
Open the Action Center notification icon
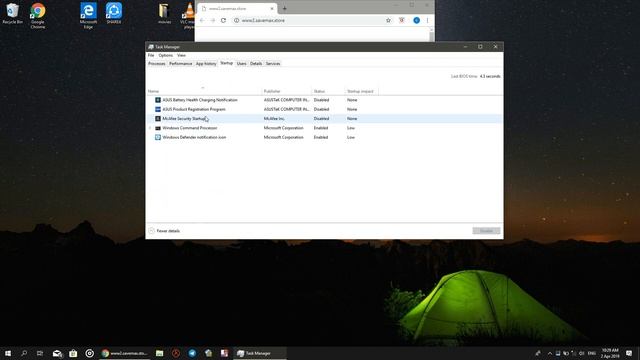coord(629,353)
